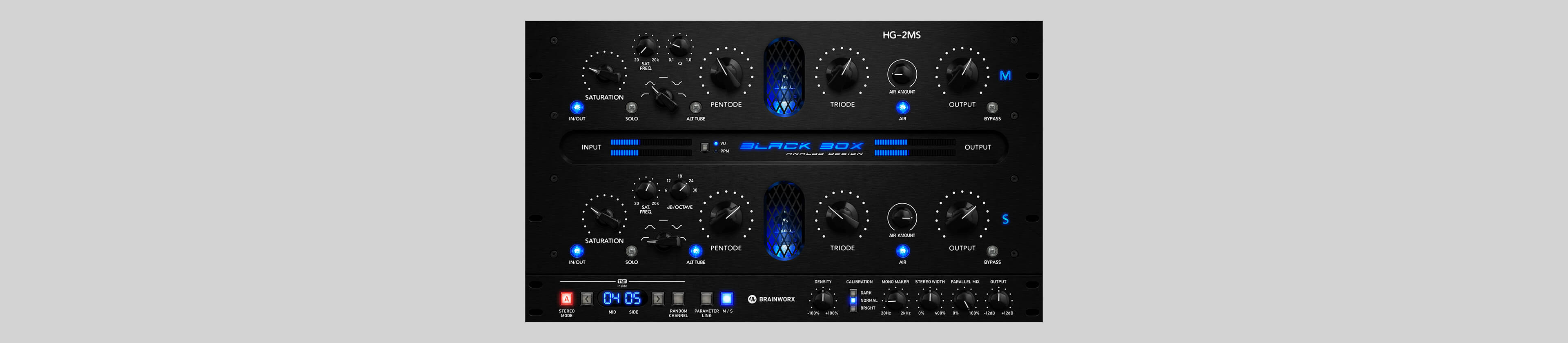Click the Side channel SAT FREQ knob
The width and height of the screenshot is (1568, 343).
645,190
